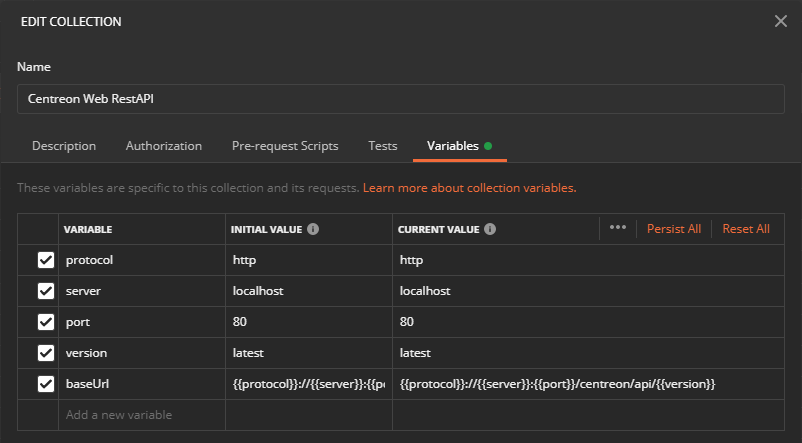Click the collection Name input field
Viewport: 802px width, 443px height.
(400, 99)
